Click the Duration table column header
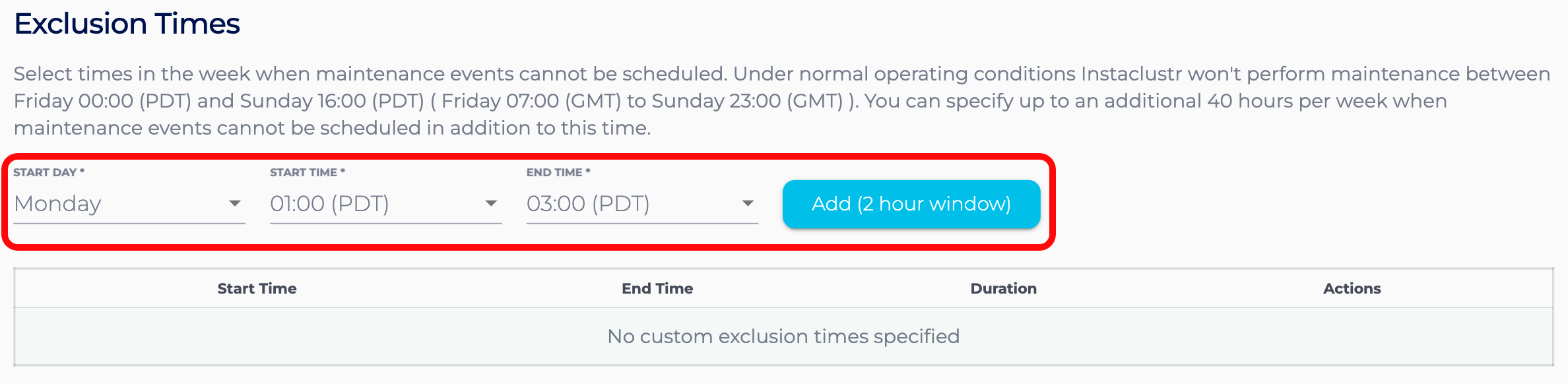 click(x=1002, y=288)
